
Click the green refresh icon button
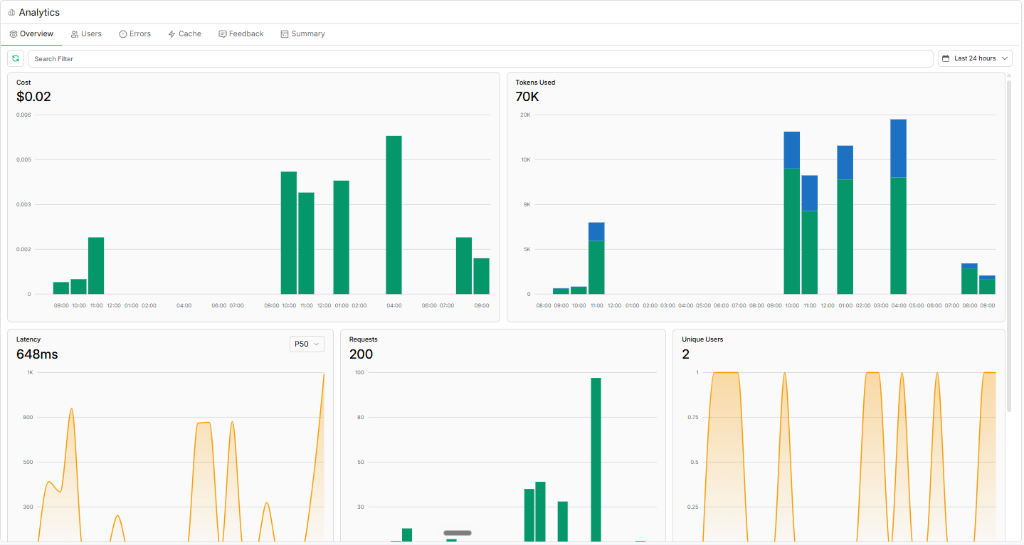pyautogui.click(x=16, y=59)
